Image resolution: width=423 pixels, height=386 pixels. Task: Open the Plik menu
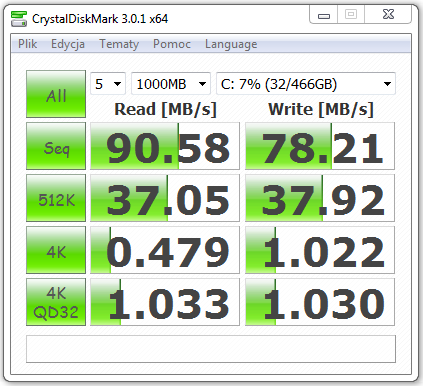coord(27,44)
